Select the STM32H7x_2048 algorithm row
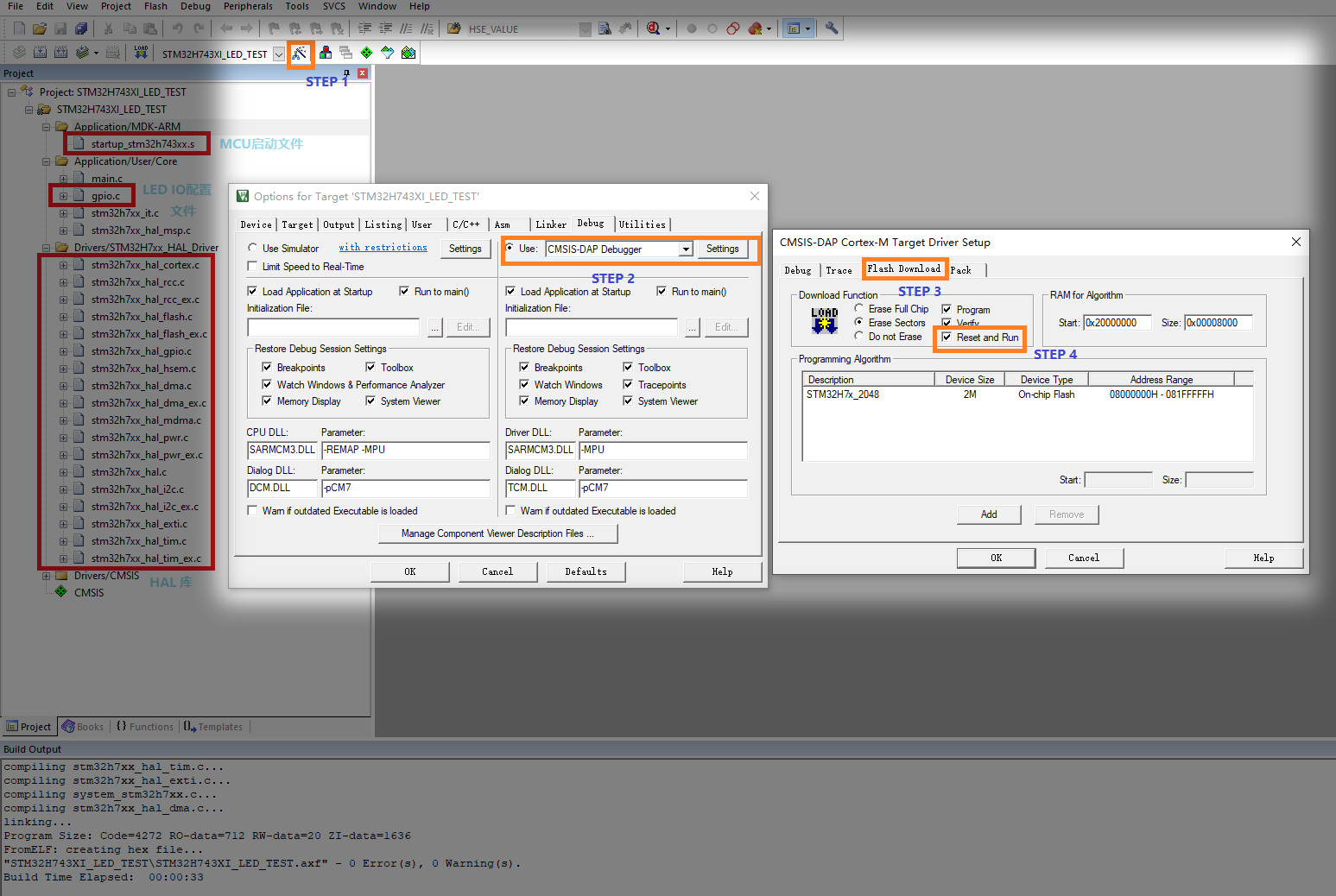The width and height of the screenshot is (1336, 896). click(x=1027, y=394)
